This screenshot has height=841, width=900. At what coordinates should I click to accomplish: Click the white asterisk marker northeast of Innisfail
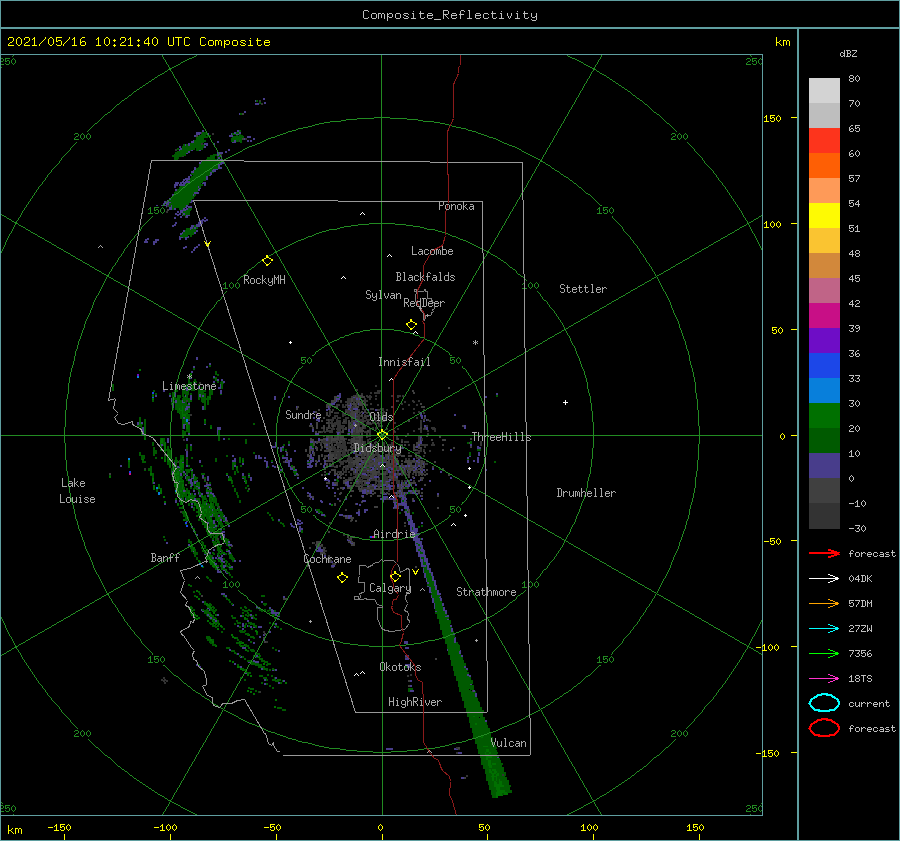475,343
